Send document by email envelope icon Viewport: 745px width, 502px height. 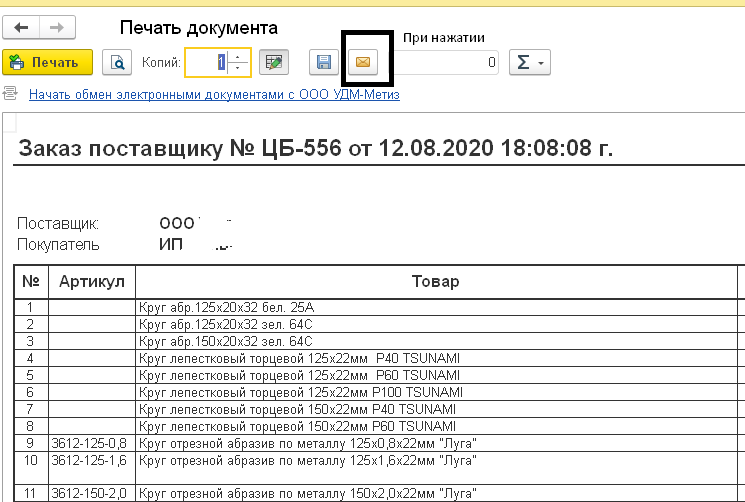363,63
